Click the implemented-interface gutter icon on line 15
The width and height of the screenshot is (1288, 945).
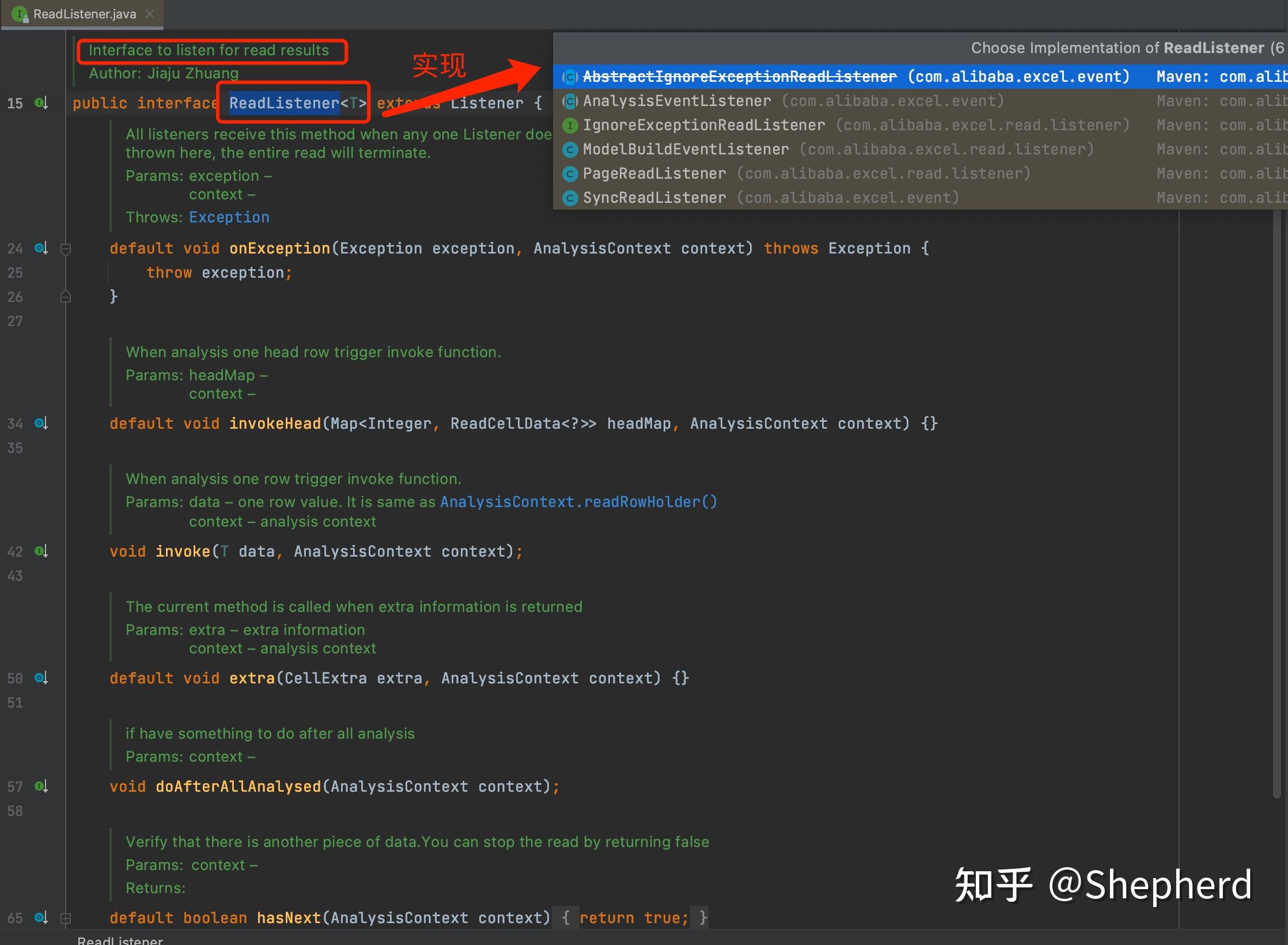(x=41, y=103)
